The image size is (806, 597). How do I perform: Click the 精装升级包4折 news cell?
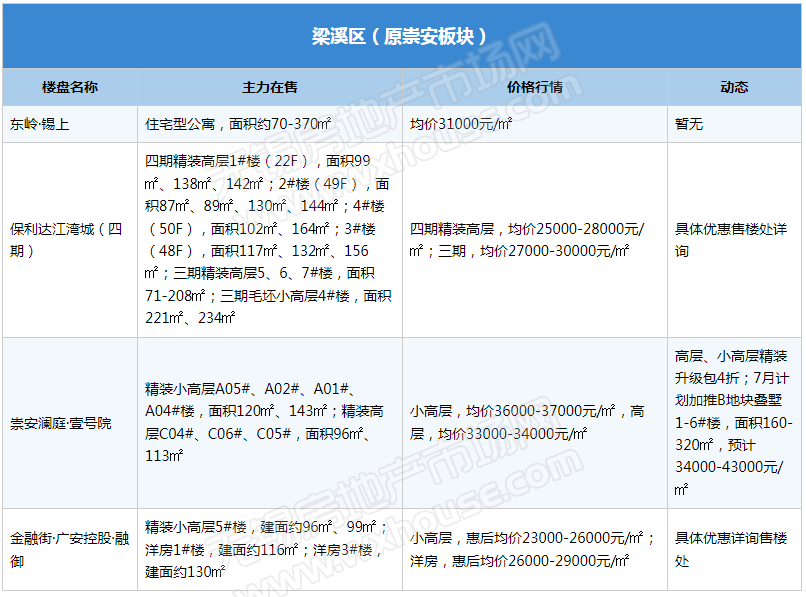(x=733, y=423)
